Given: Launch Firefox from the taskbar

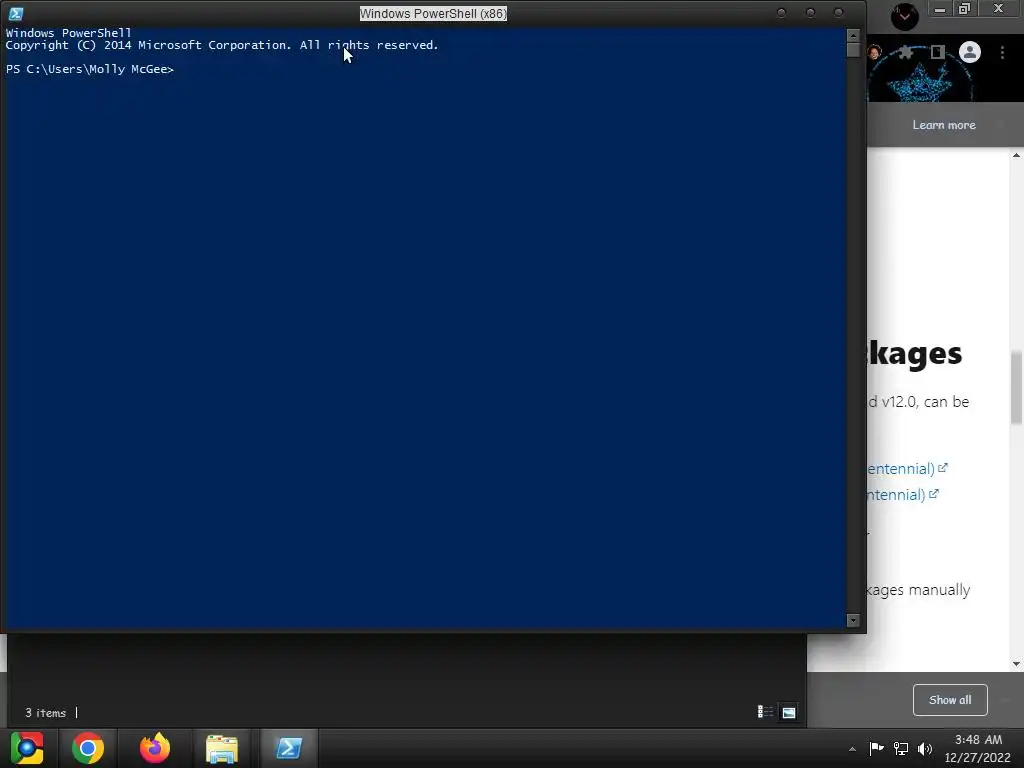Looking at the screenshot, I should pos(155,748).
